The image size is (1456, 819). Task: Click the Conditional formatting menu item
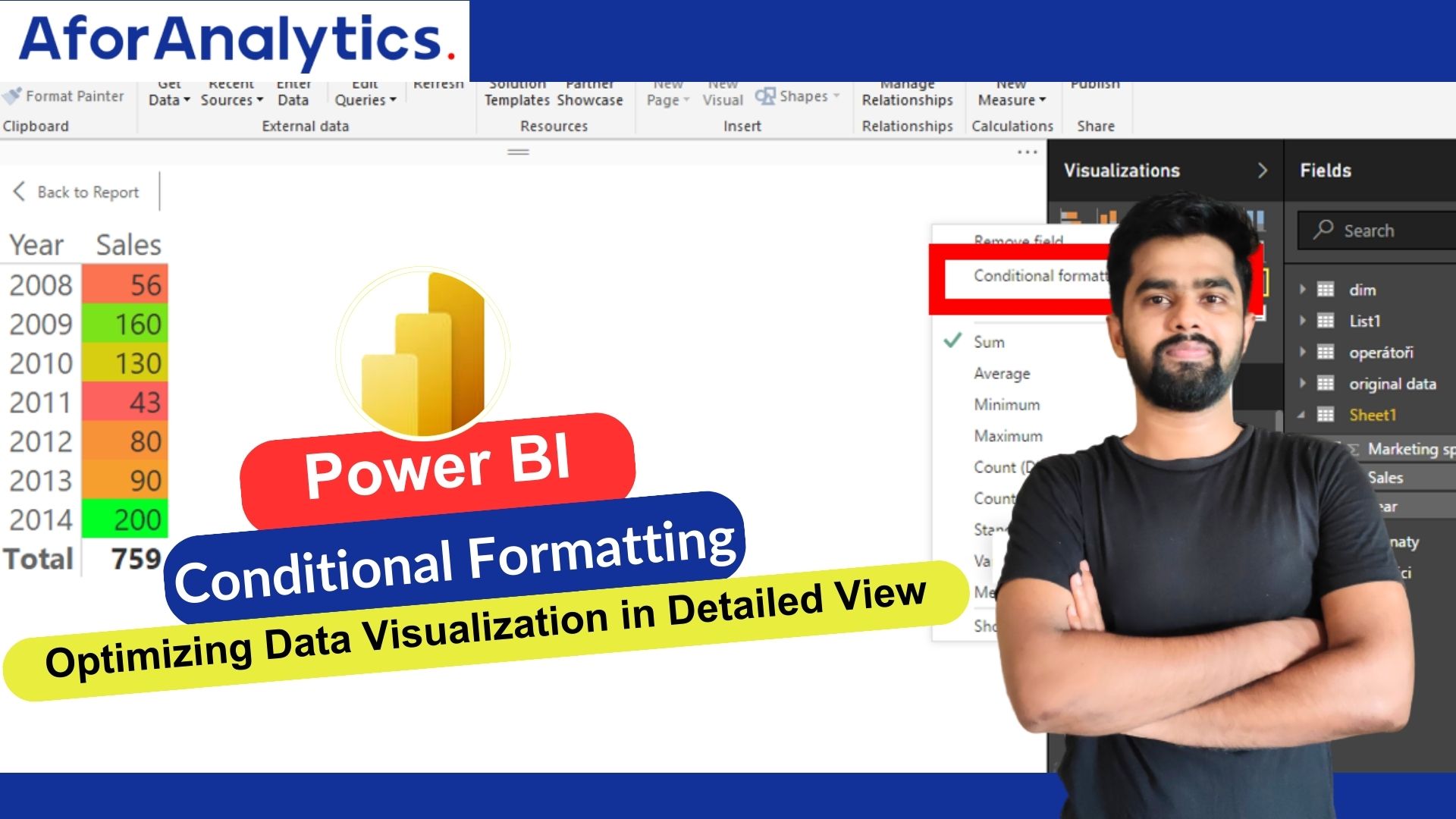click(1045, 275)
